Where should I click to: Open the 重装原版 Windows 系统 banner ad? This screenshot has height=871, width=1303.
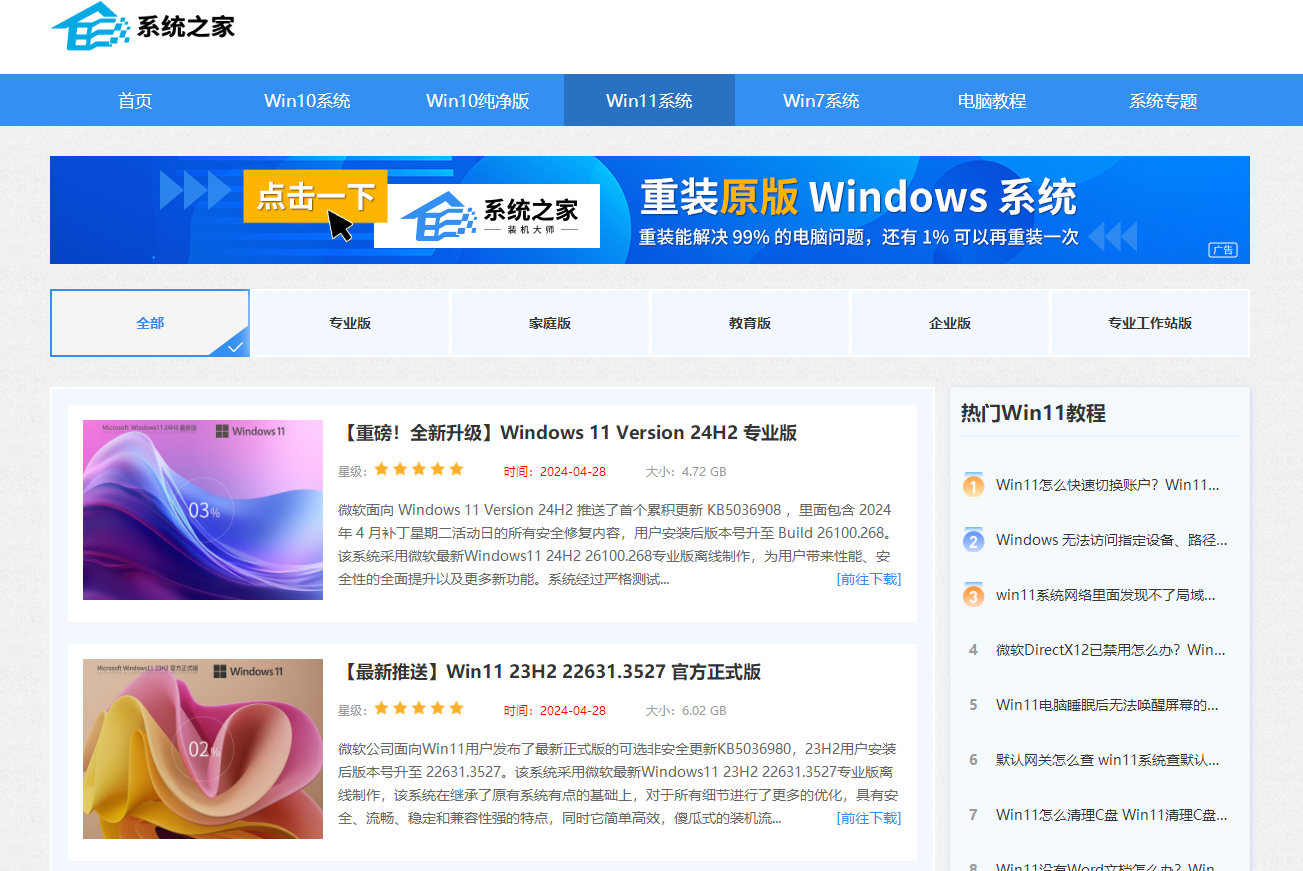650,210
